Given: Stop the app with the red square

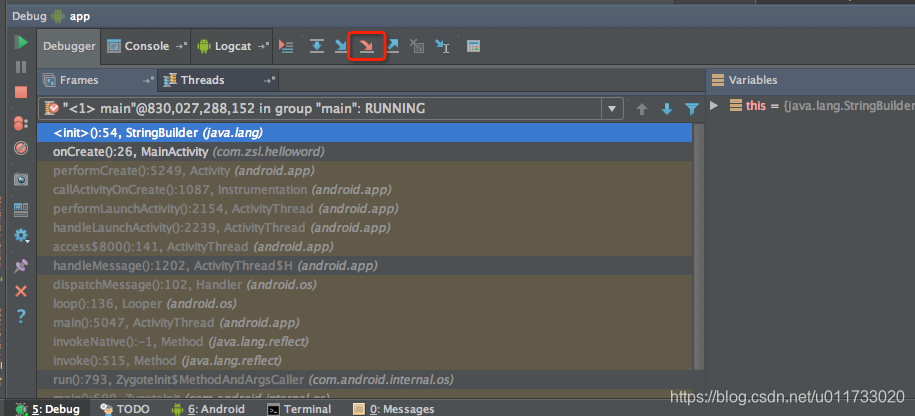Looking at the screenshot, I should click(x=21, y=92).
